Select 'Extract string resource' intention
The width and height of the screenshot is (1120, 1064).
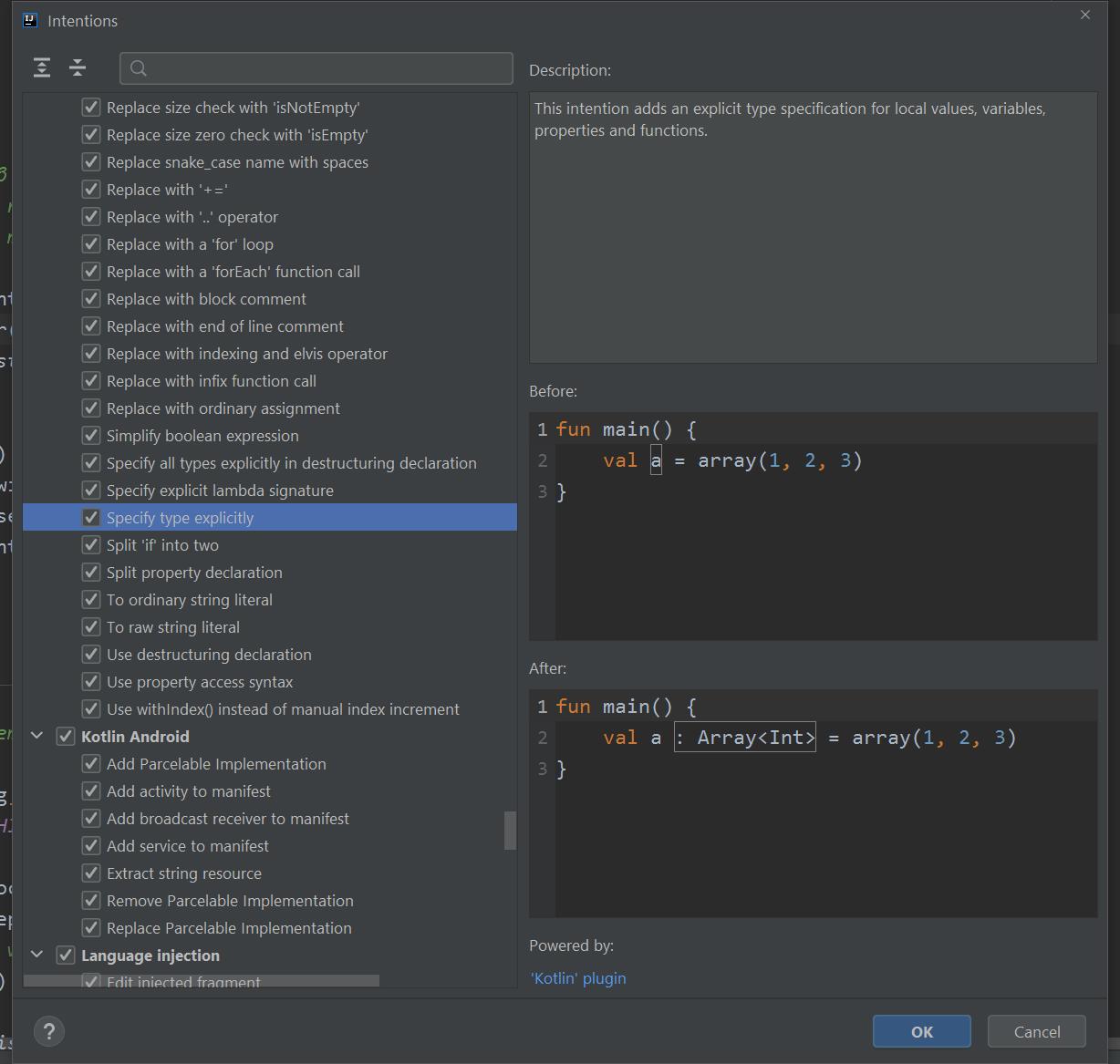pos(184,873)
